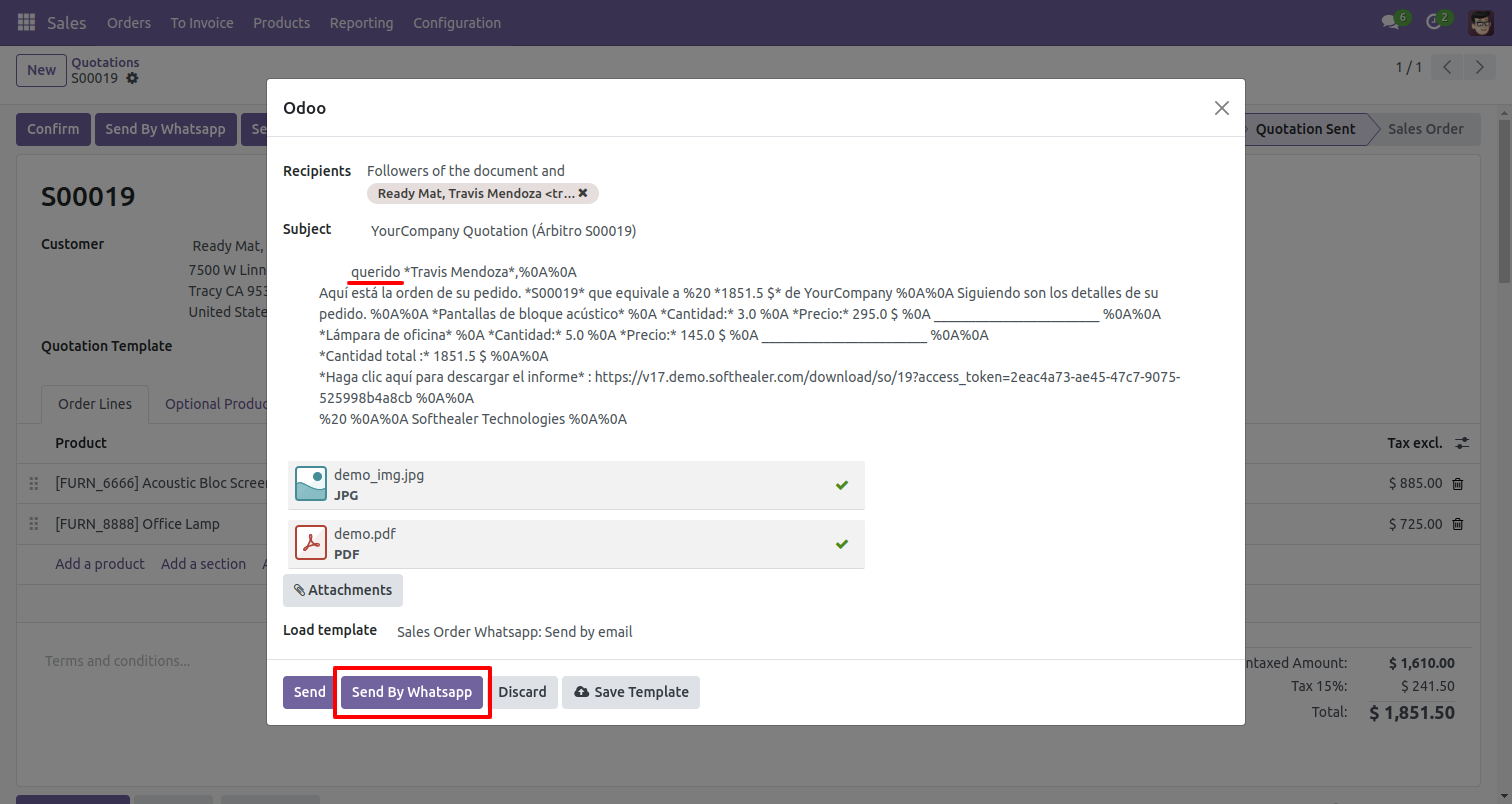Open the To Invoice menu
Viewport: 1512px width, 804px height.
tap(202, 22)
